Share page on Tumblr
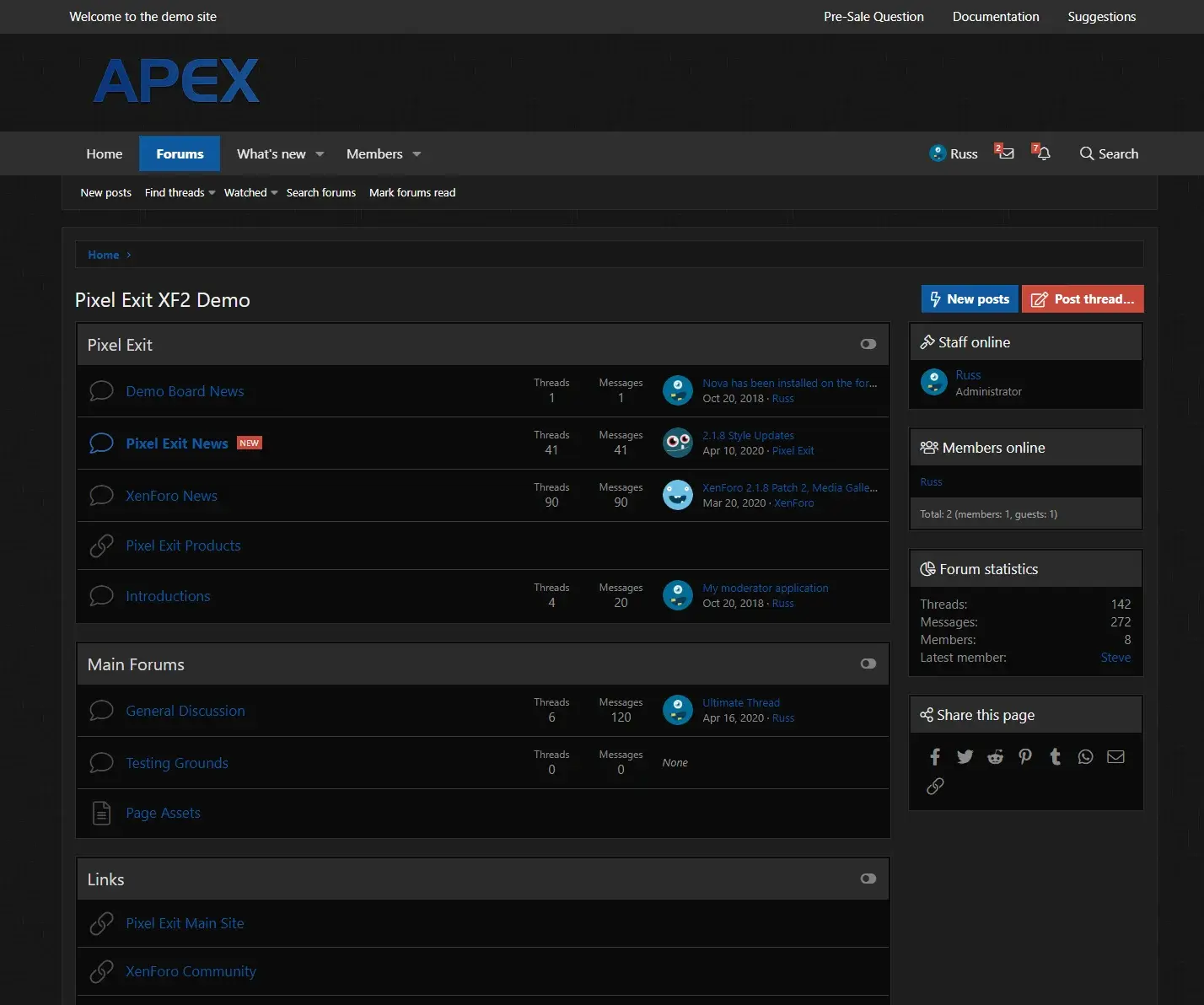The height and width of the screenshot is (1005, 1204). coord(1055,756)
